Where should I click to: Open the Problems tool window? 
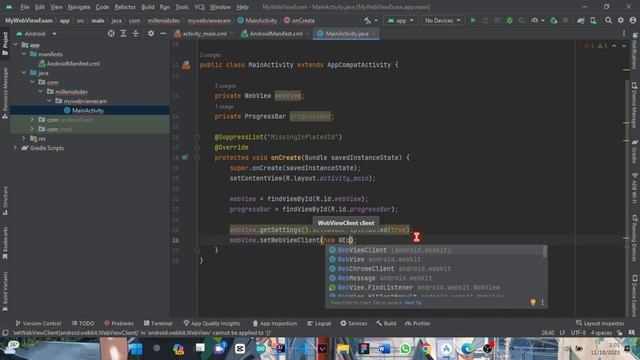tap(119, 323)
